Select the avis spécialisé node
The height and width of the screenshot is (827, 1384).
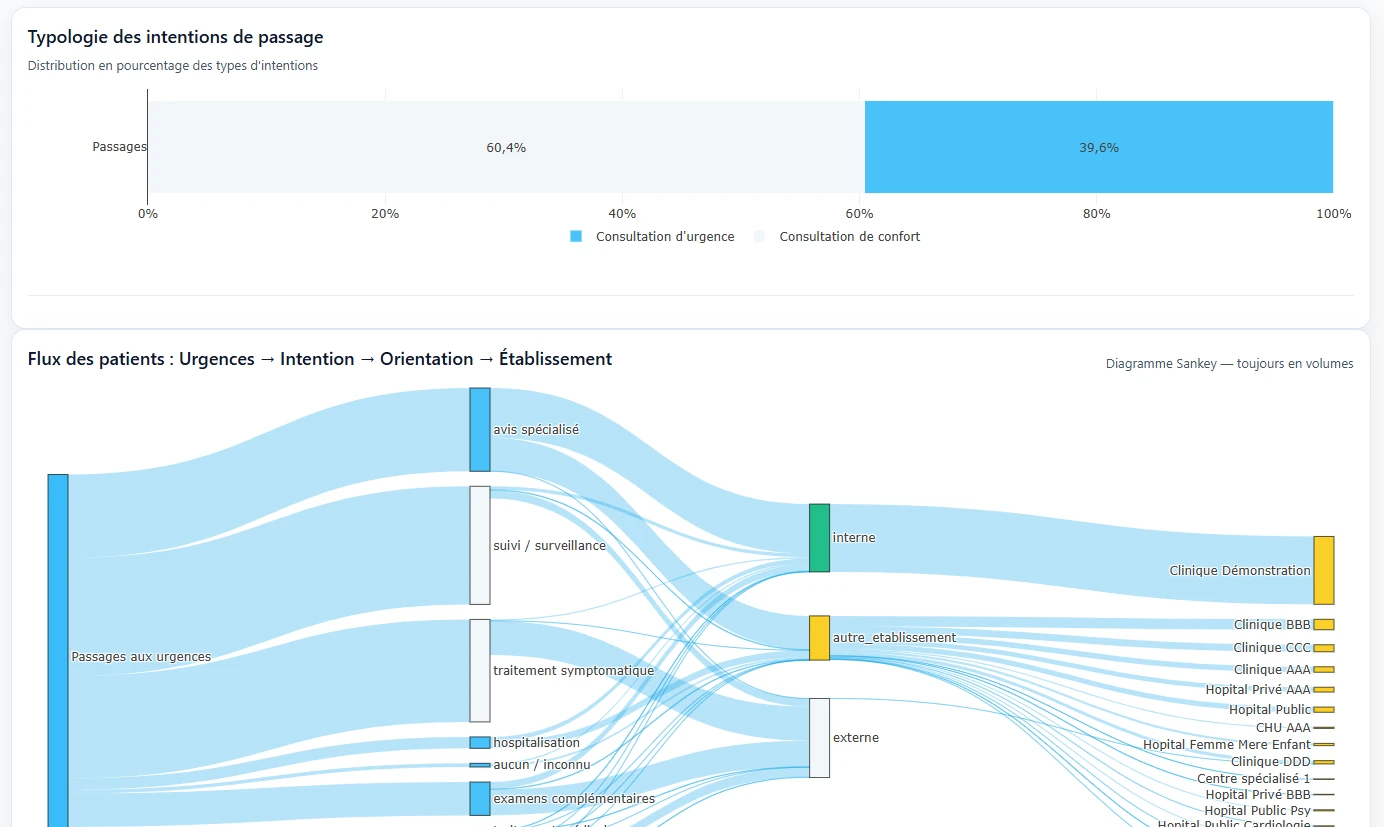[x=478, y=430]
